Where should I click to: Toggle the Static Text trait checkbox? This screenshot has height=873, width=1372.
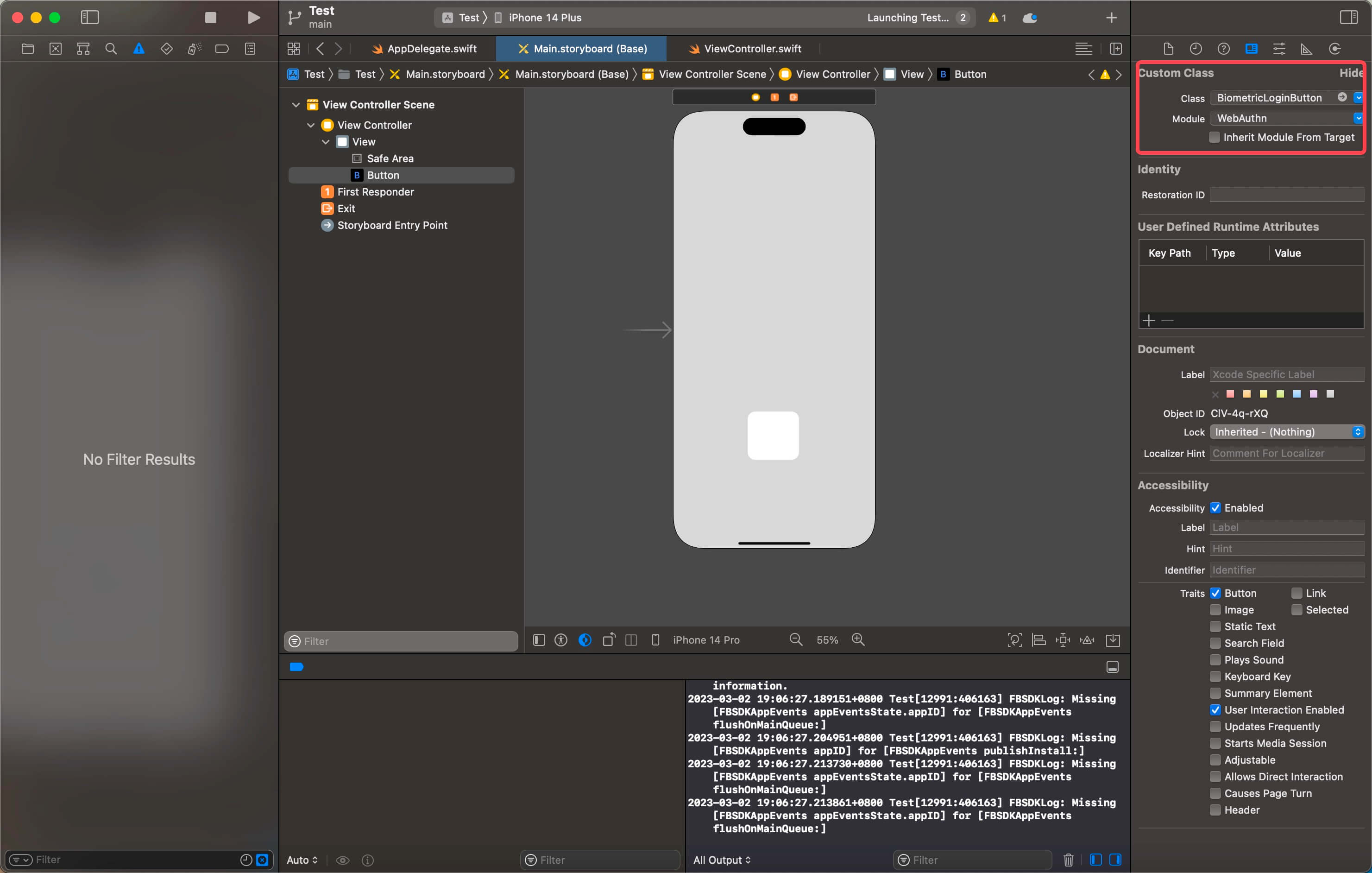tap(1215, 626)
